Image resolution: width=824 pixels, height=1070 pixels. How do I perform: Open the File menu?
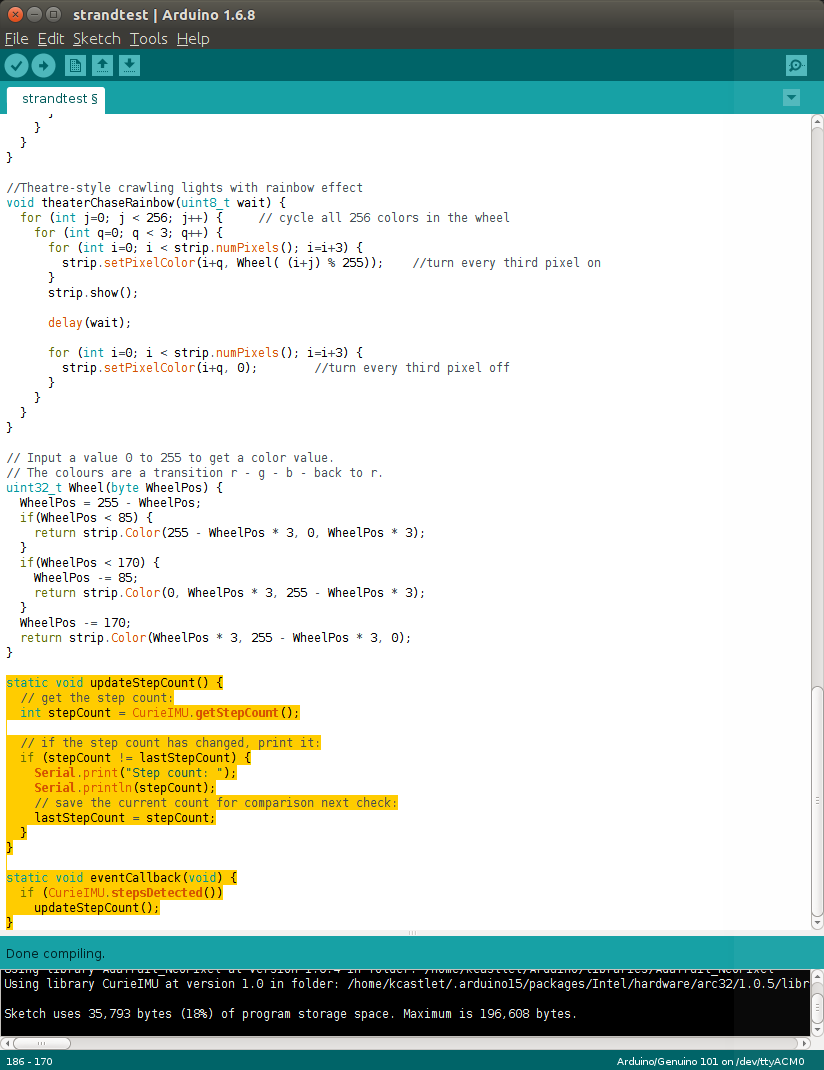point(16,38)
